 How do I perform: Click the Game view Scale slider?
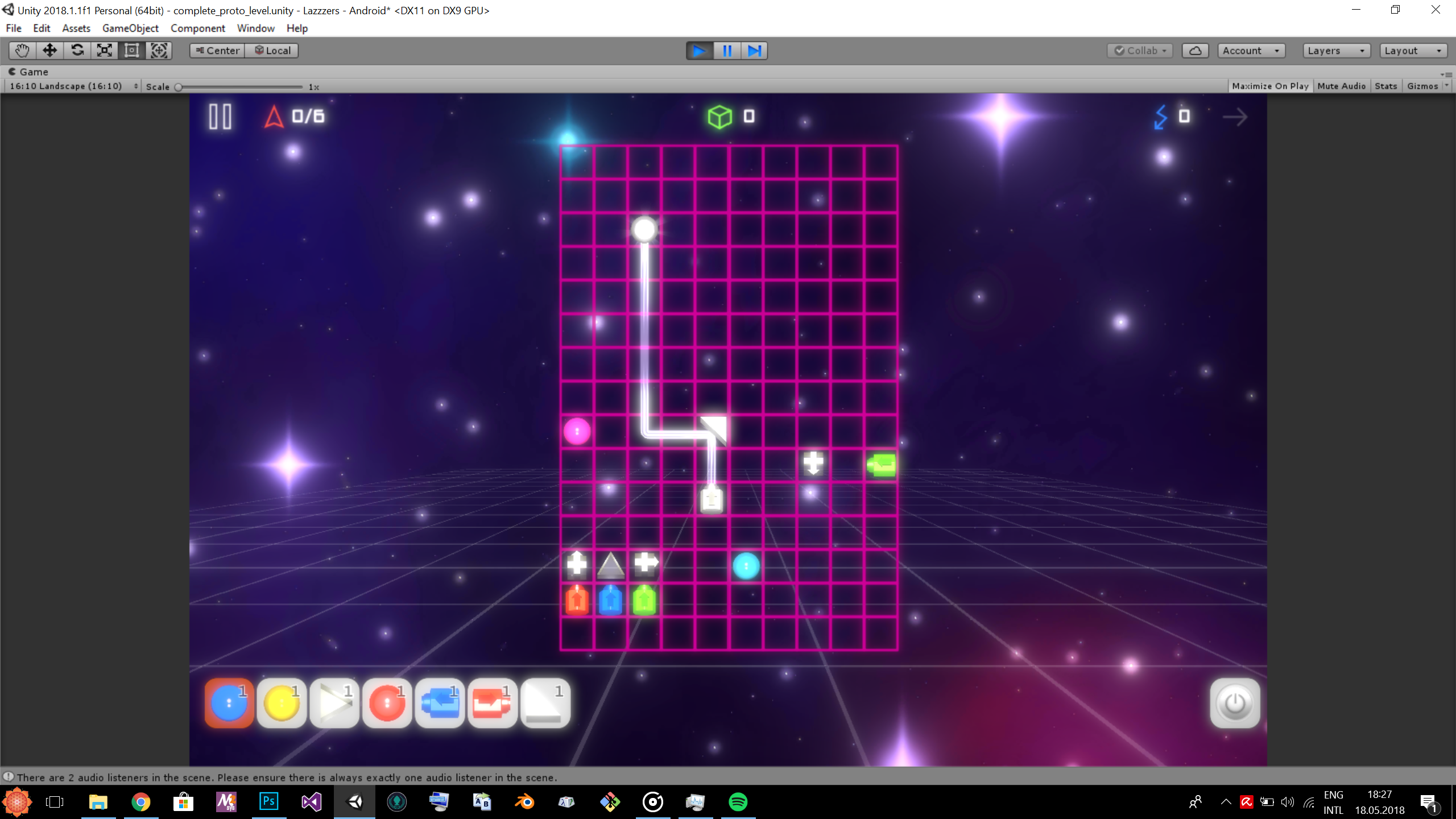240,87
